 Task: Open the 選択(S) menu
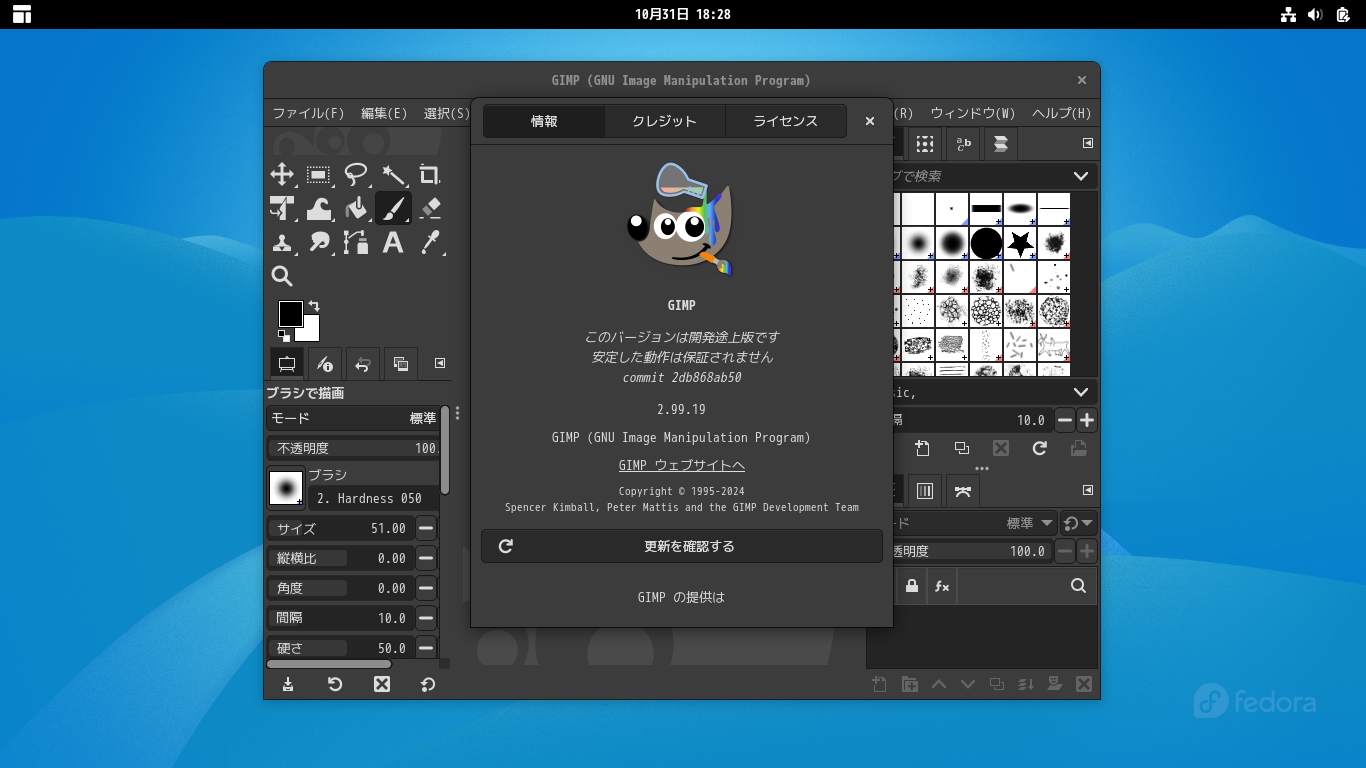tap(446, 113)
